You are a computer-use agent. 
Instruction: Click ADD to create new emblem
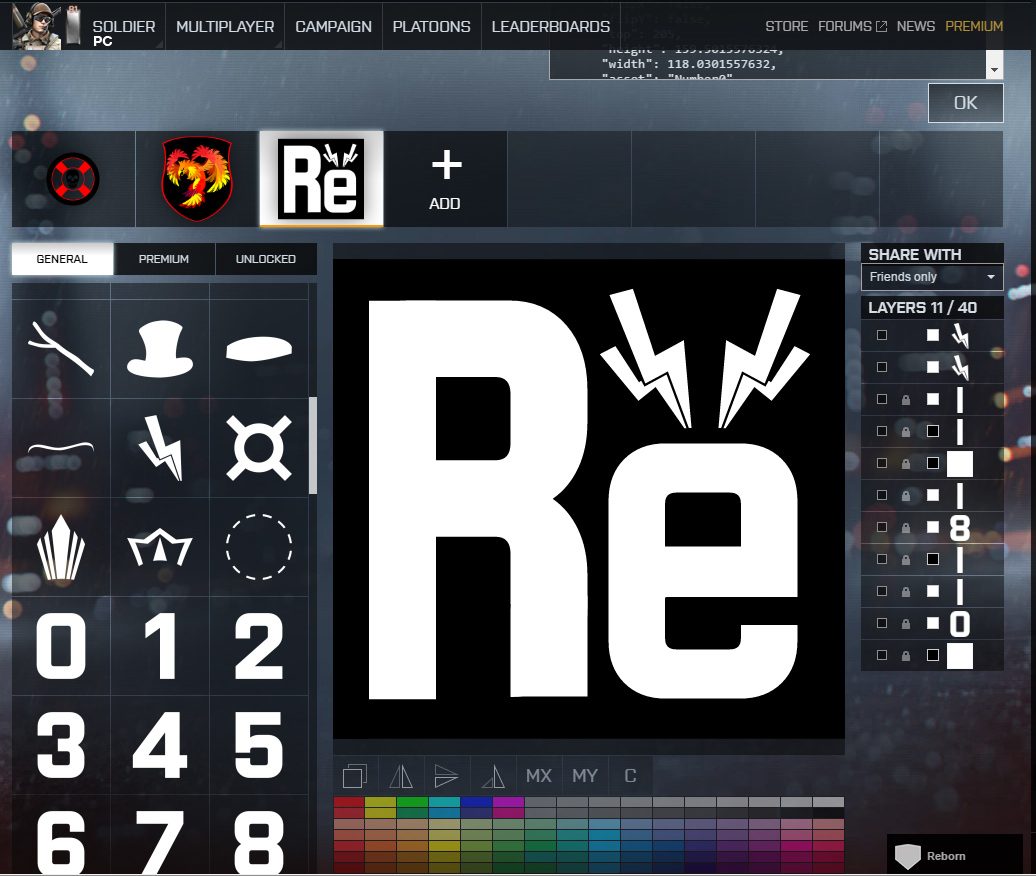[445, 179]
